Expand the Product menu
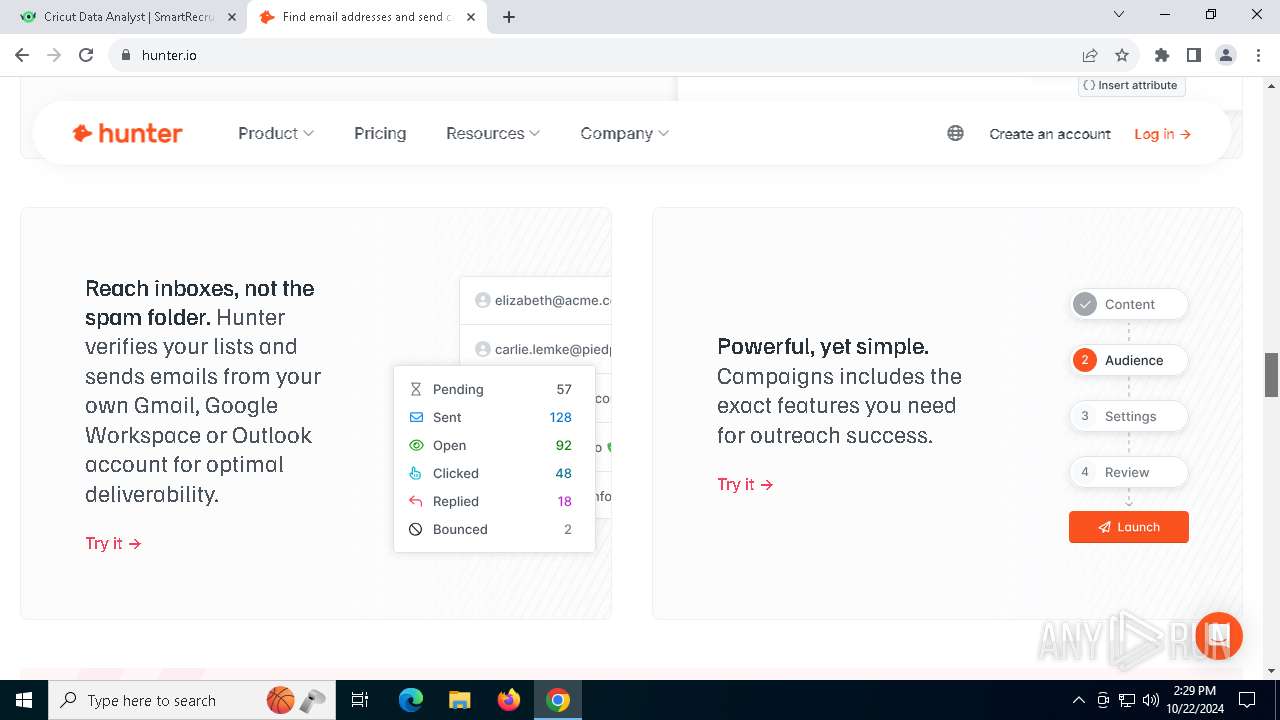This screenshot has width=1280, height=720. coord(276,133)
